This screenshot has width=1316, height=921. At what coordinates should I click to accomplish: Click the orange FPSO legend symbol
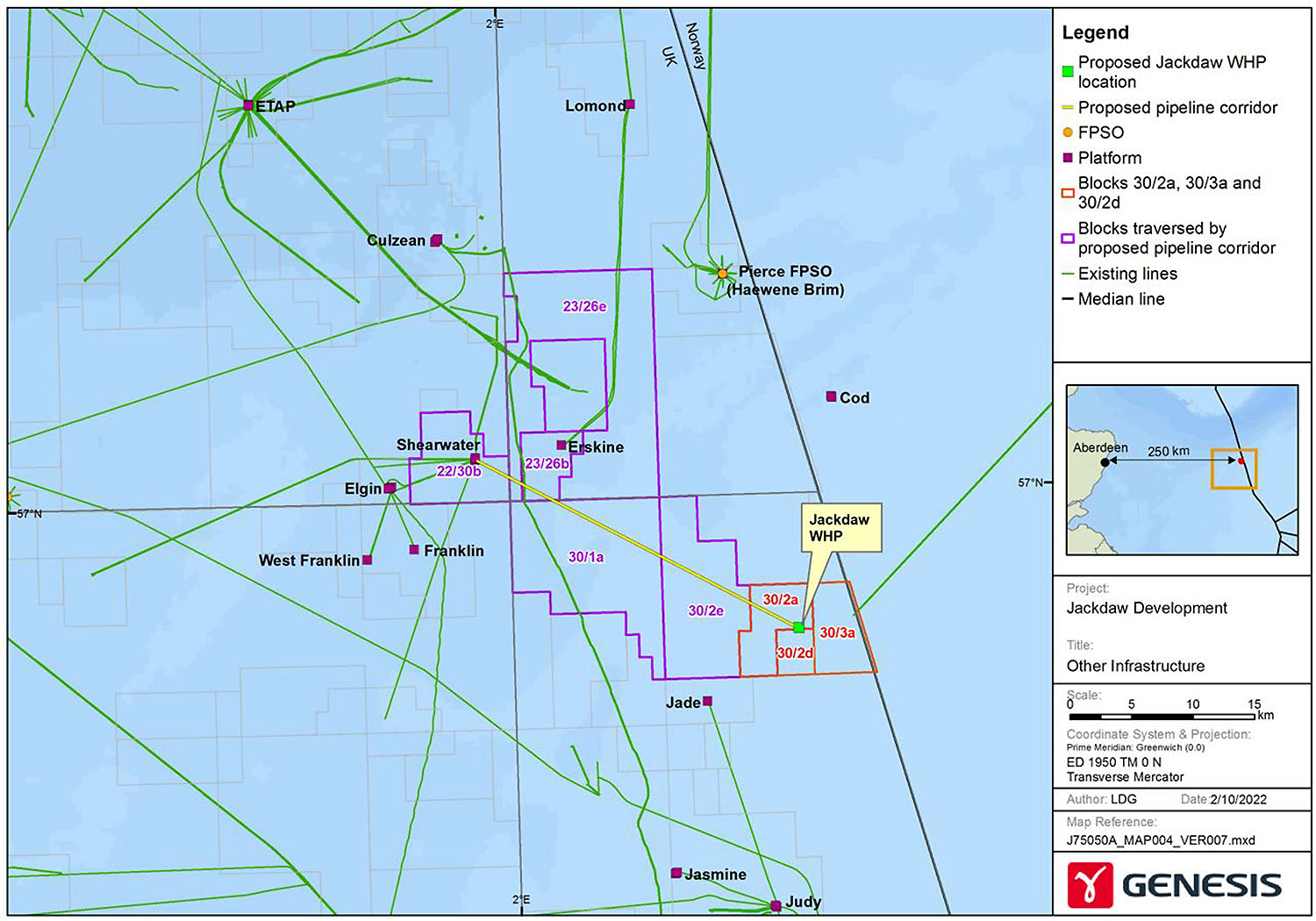(x=1068, y=132)
